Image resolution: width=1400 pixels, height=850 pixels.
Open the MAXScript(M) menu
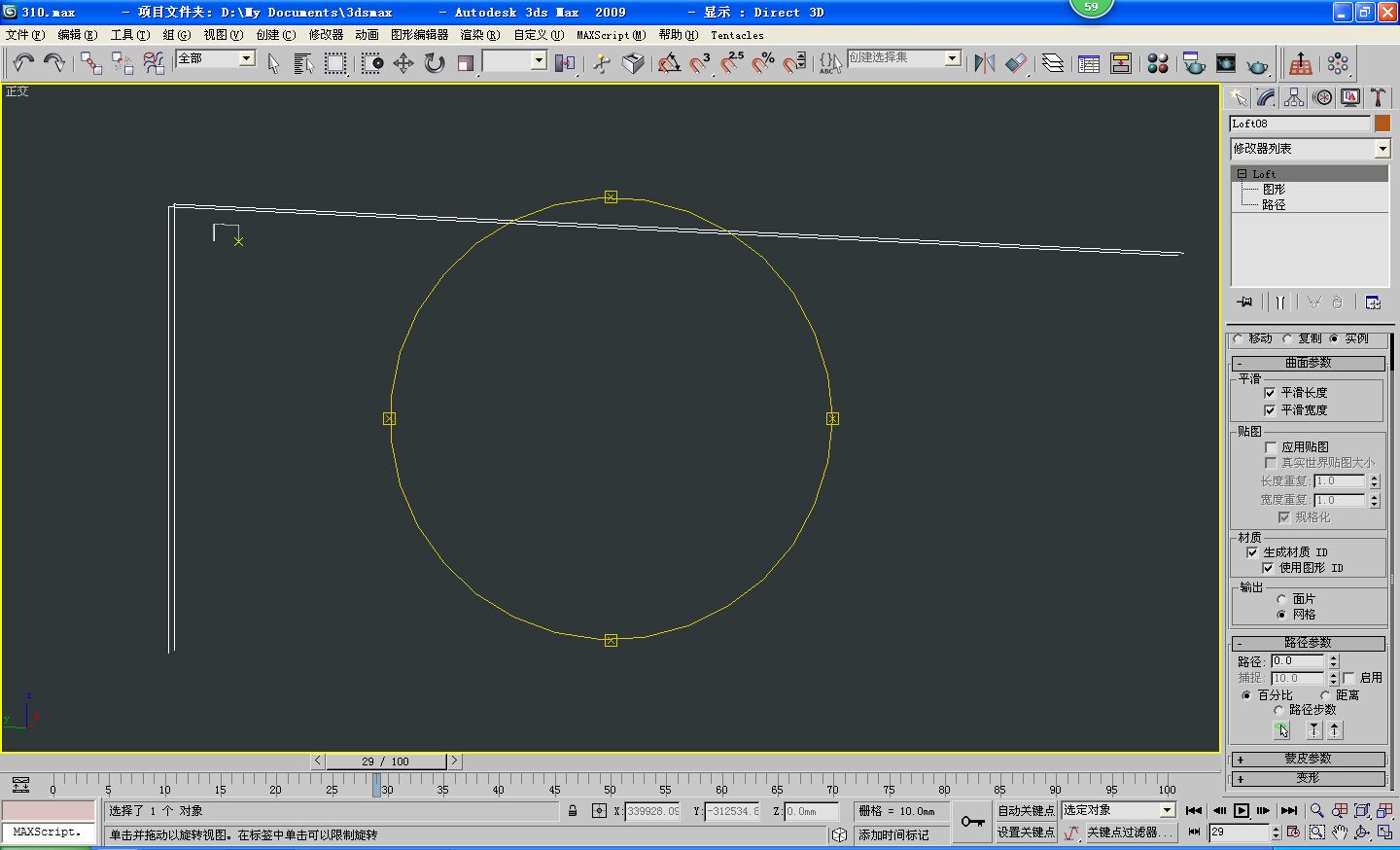[611, 35]
